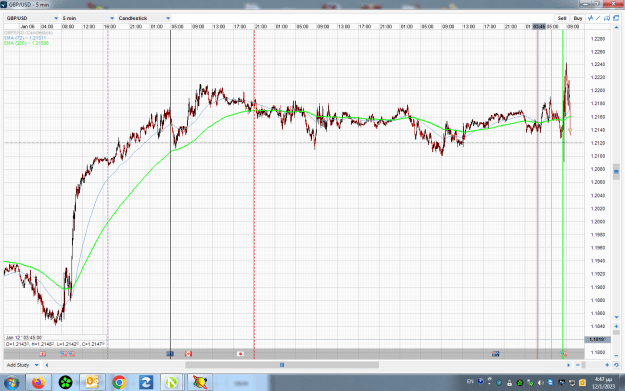This screenshot has width=625, height=391.
Task: Click the OHLC values readout
Action: coord(55,344)
